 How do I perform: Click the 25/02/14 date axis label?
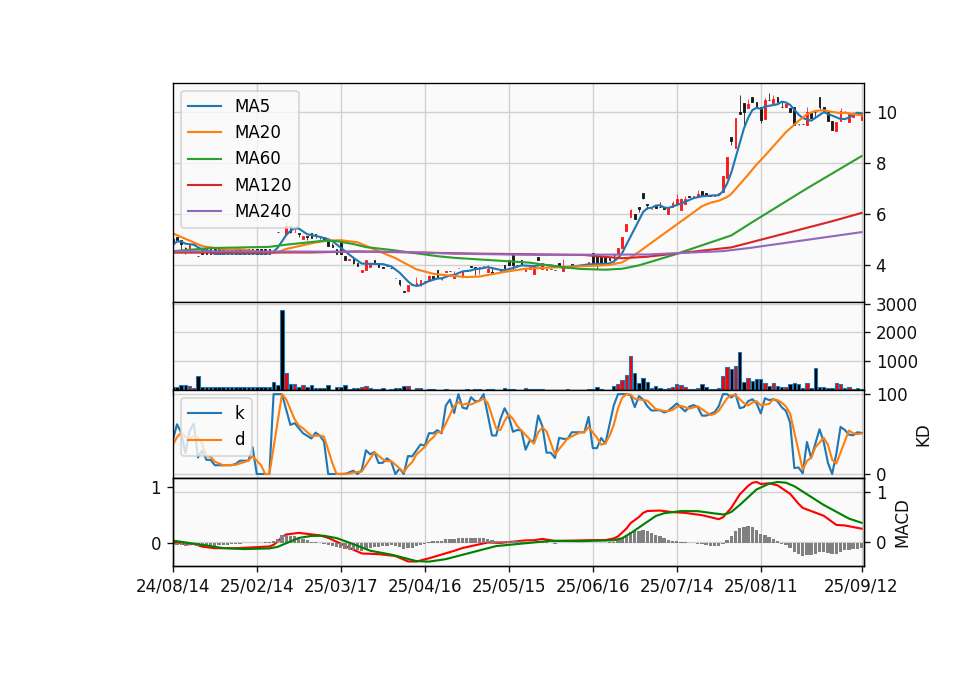coord(257,587)
